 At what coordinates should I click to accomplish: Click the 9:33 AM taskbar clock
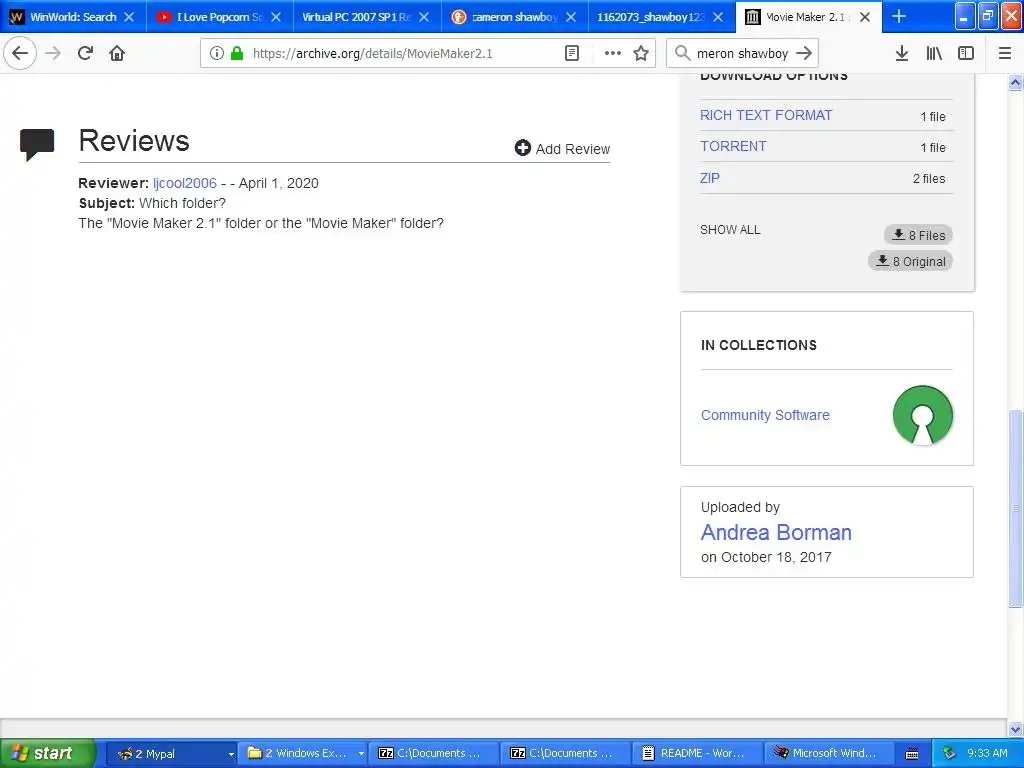[x=987, y=753]
